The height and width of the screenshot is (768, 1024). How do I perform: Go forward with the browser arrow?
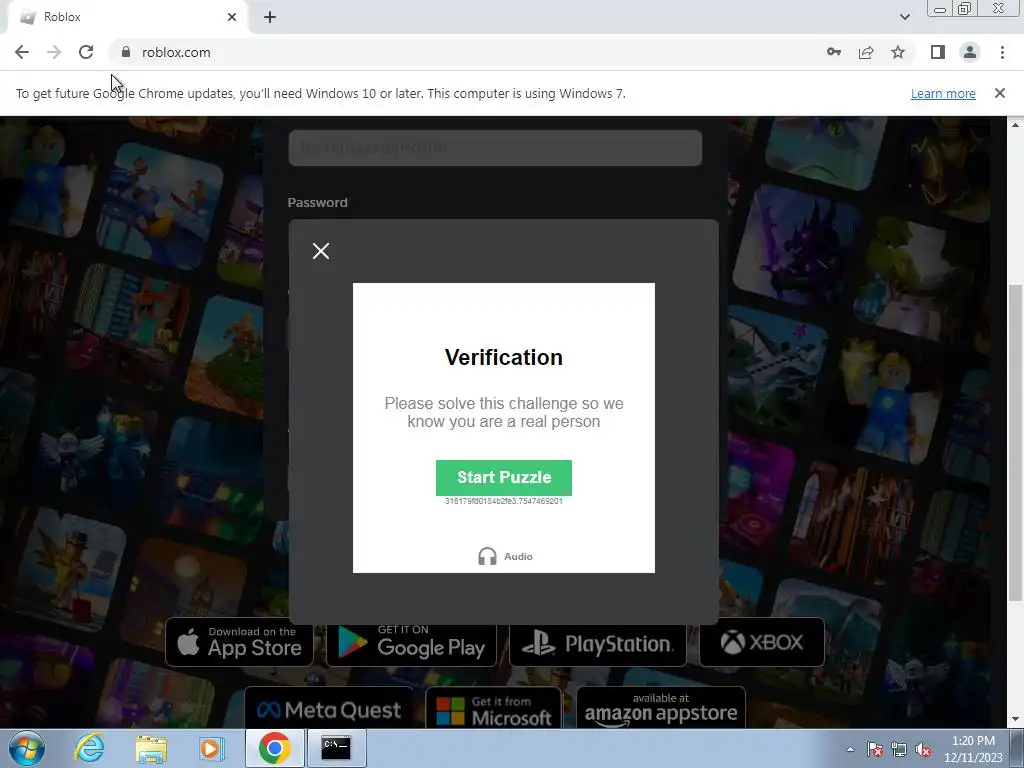(x=54, y=52)
